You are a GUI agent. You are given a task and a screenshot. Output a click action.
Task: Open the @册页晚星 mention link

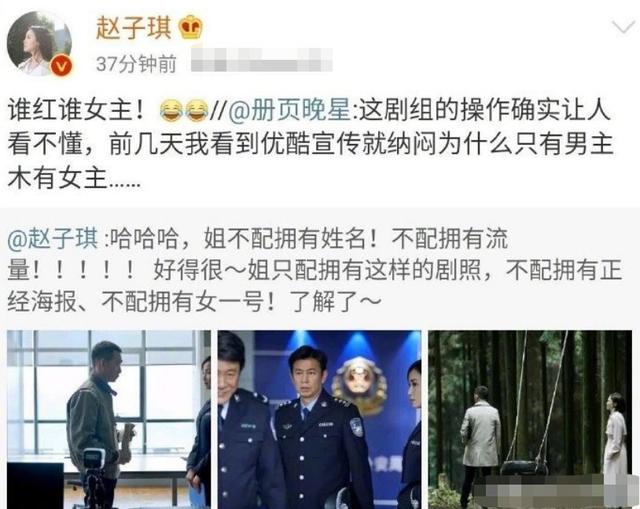coord(289,110)
